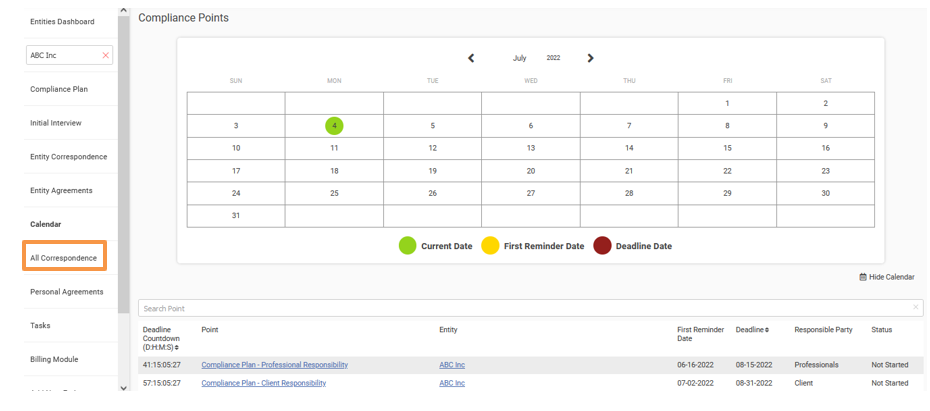930x411 pixels.
Task: Open All Correspondence in the sidebar
Action: (64, 258)
